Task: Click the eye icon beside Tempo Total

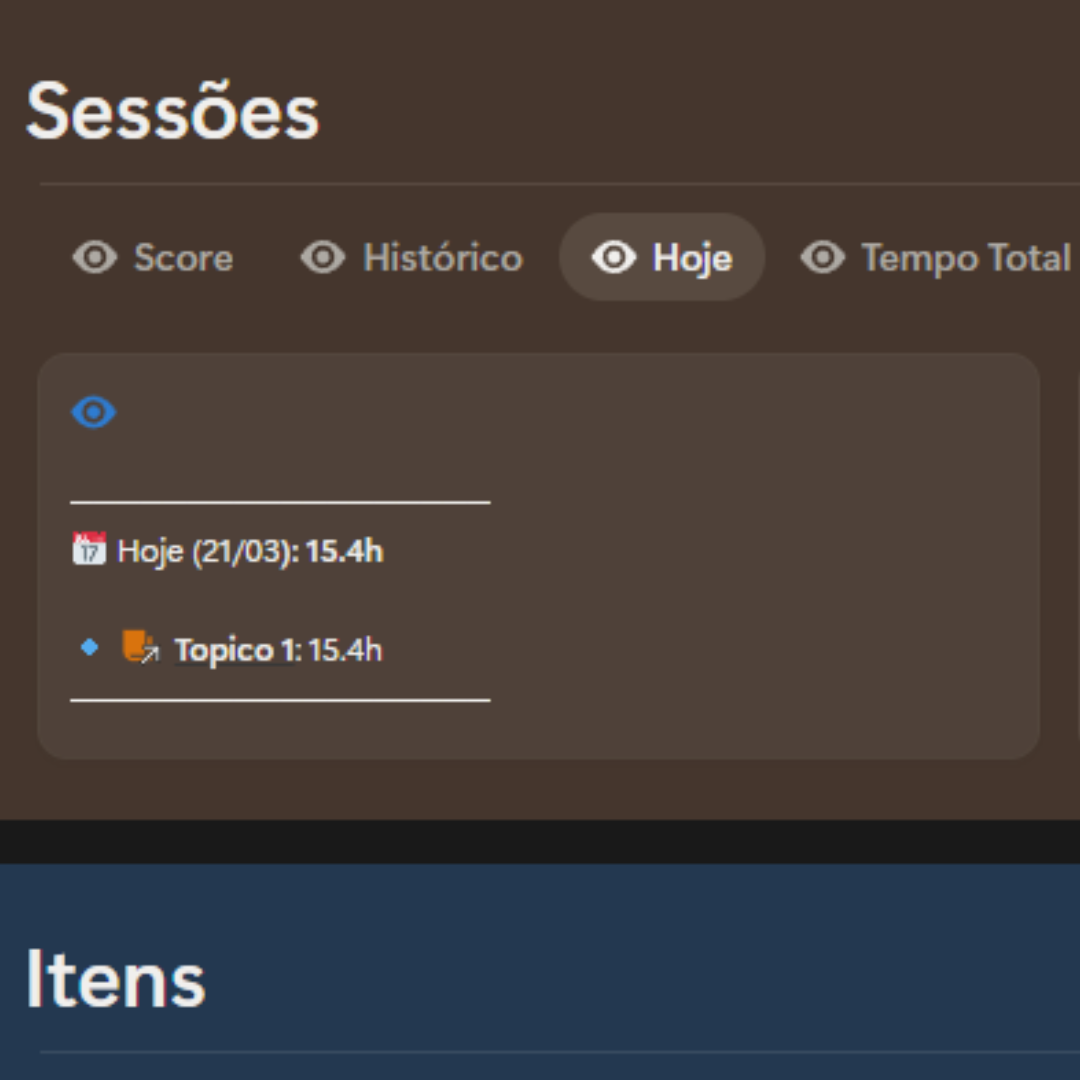Action: pos(823,258)
